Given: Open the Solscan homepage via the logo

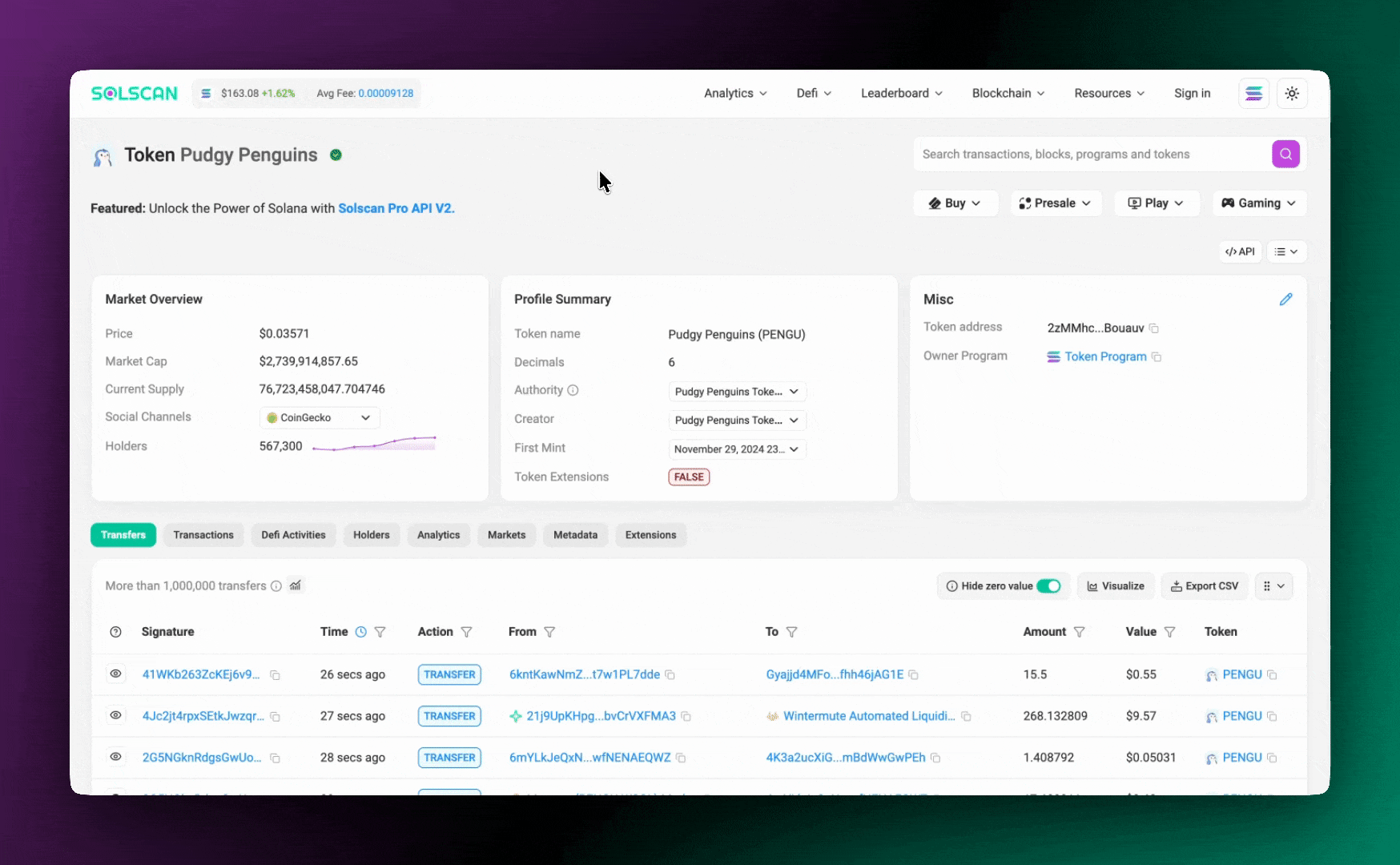Looking at the screenshot, I should coord(134,93).
